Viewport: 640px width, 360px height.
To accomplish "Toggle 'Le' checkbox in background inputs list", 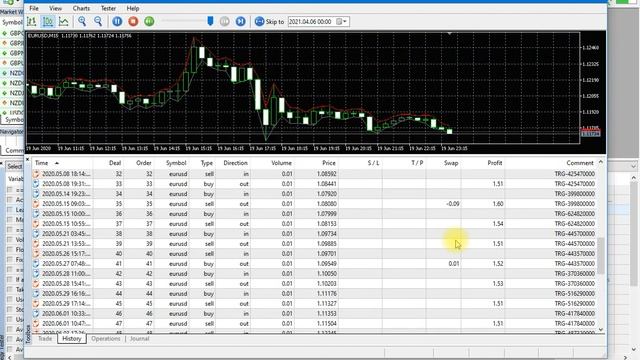I will click(10, 210).
